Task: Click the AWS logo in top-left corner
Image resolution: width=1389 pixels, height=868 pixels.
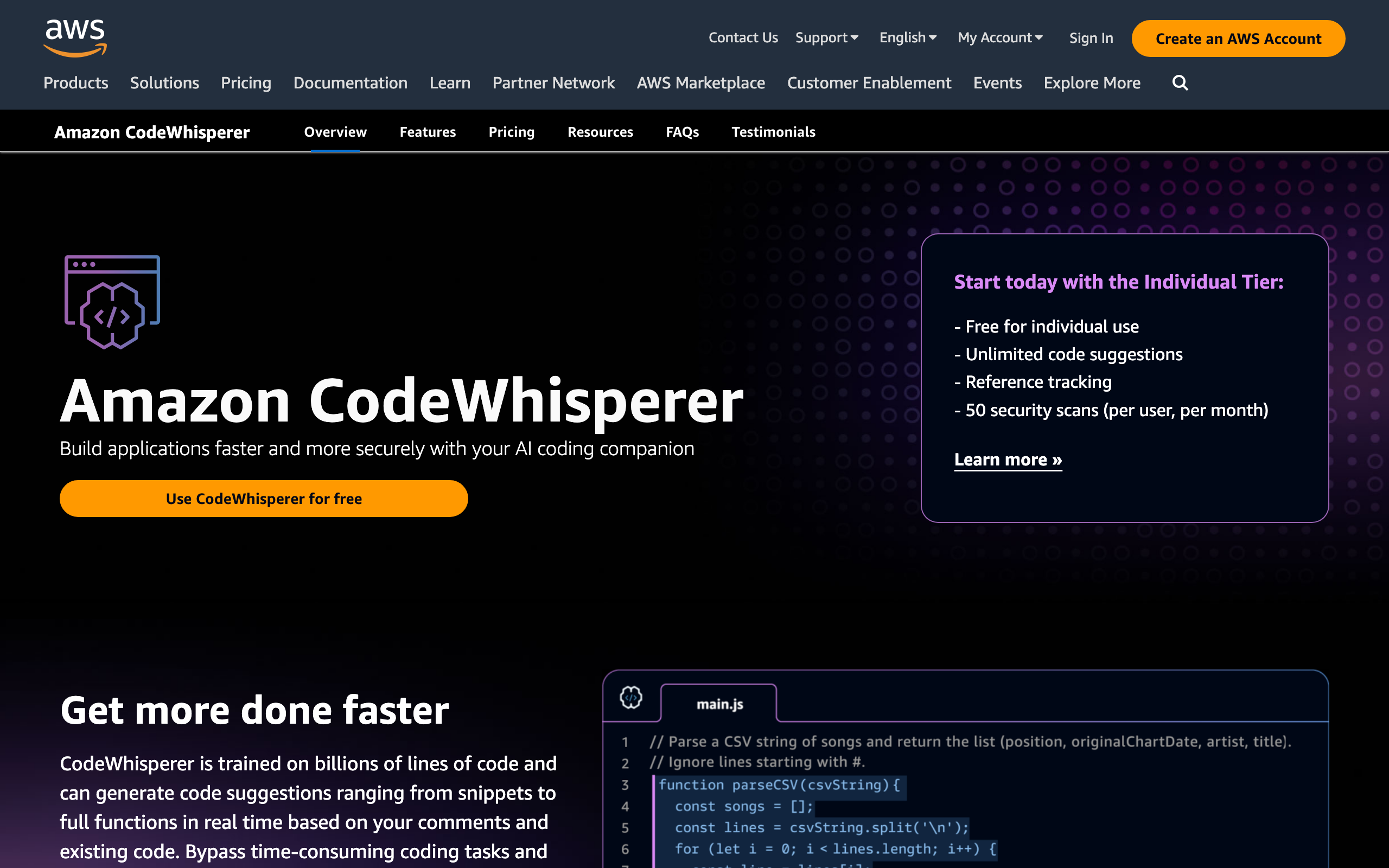Action: click(75, 37)
